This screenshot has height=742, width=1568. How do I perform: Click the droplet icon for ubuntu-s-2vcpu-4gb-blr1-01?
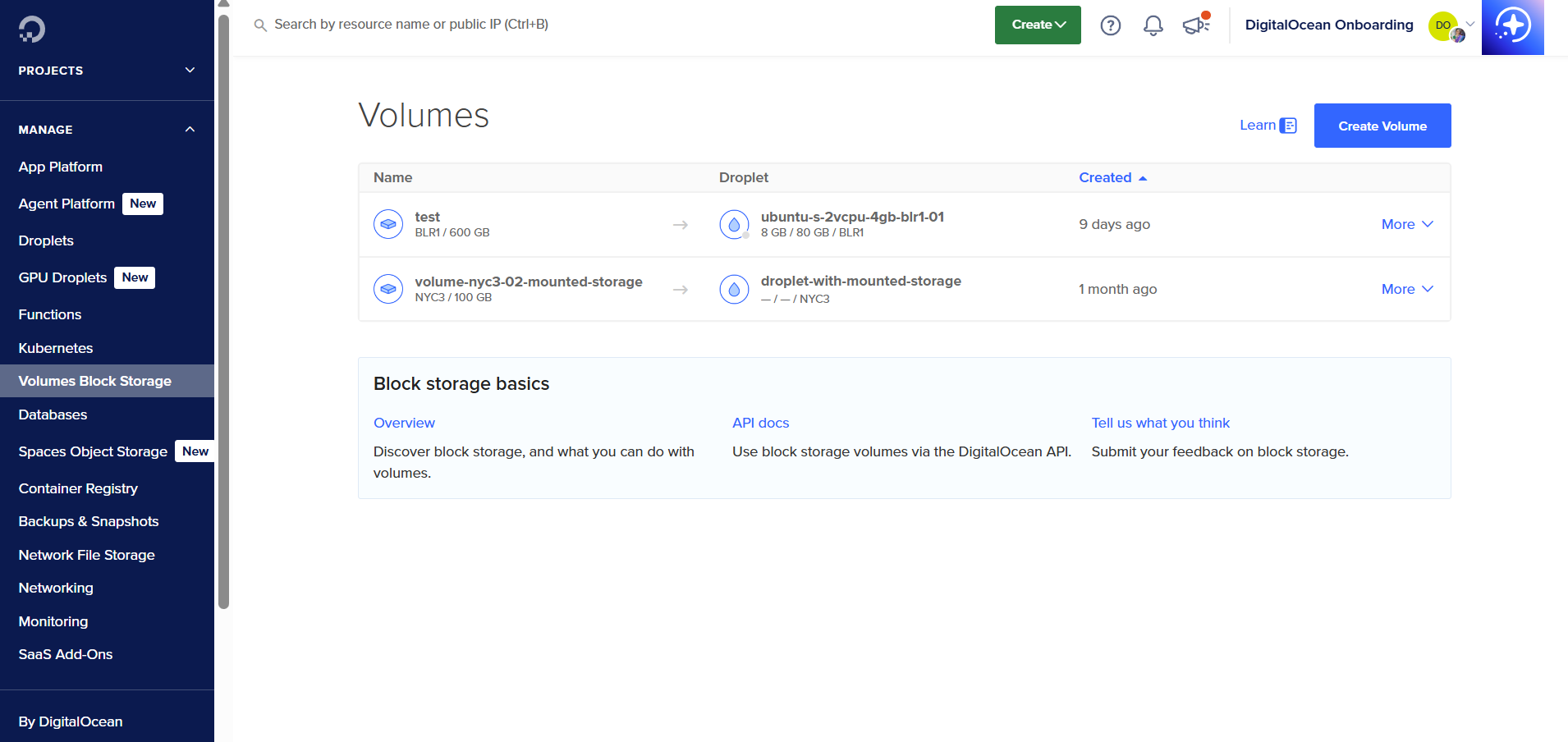point(734,223)
